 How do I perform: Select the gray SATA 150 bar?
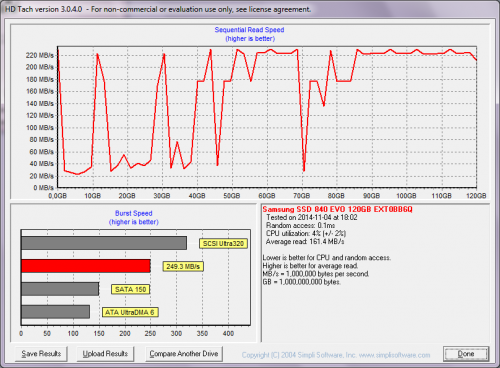pyautogui.click(x=60, y=289)
